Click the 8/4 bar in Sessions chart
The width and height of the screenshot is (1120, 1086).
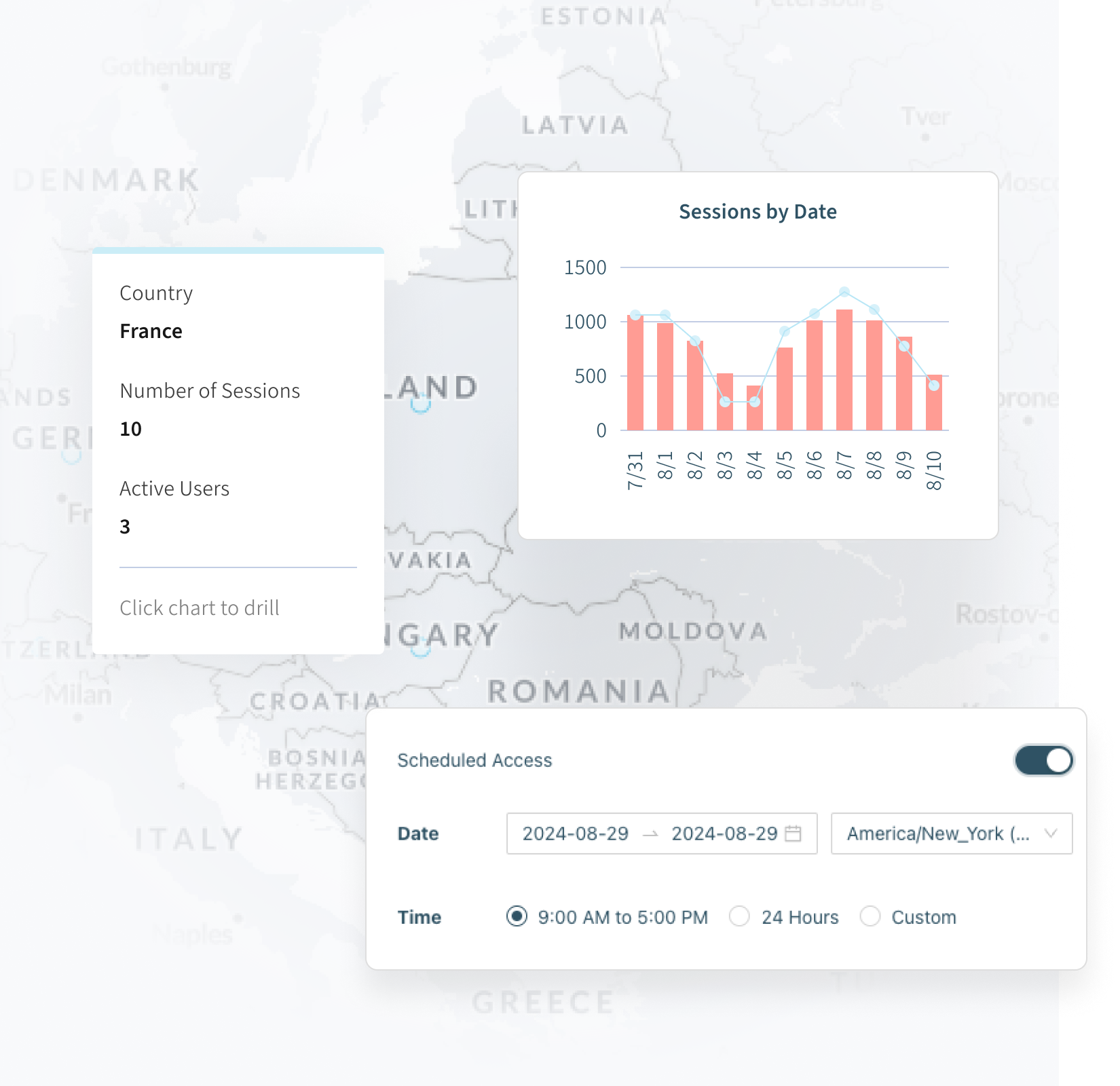coord(755,408)
